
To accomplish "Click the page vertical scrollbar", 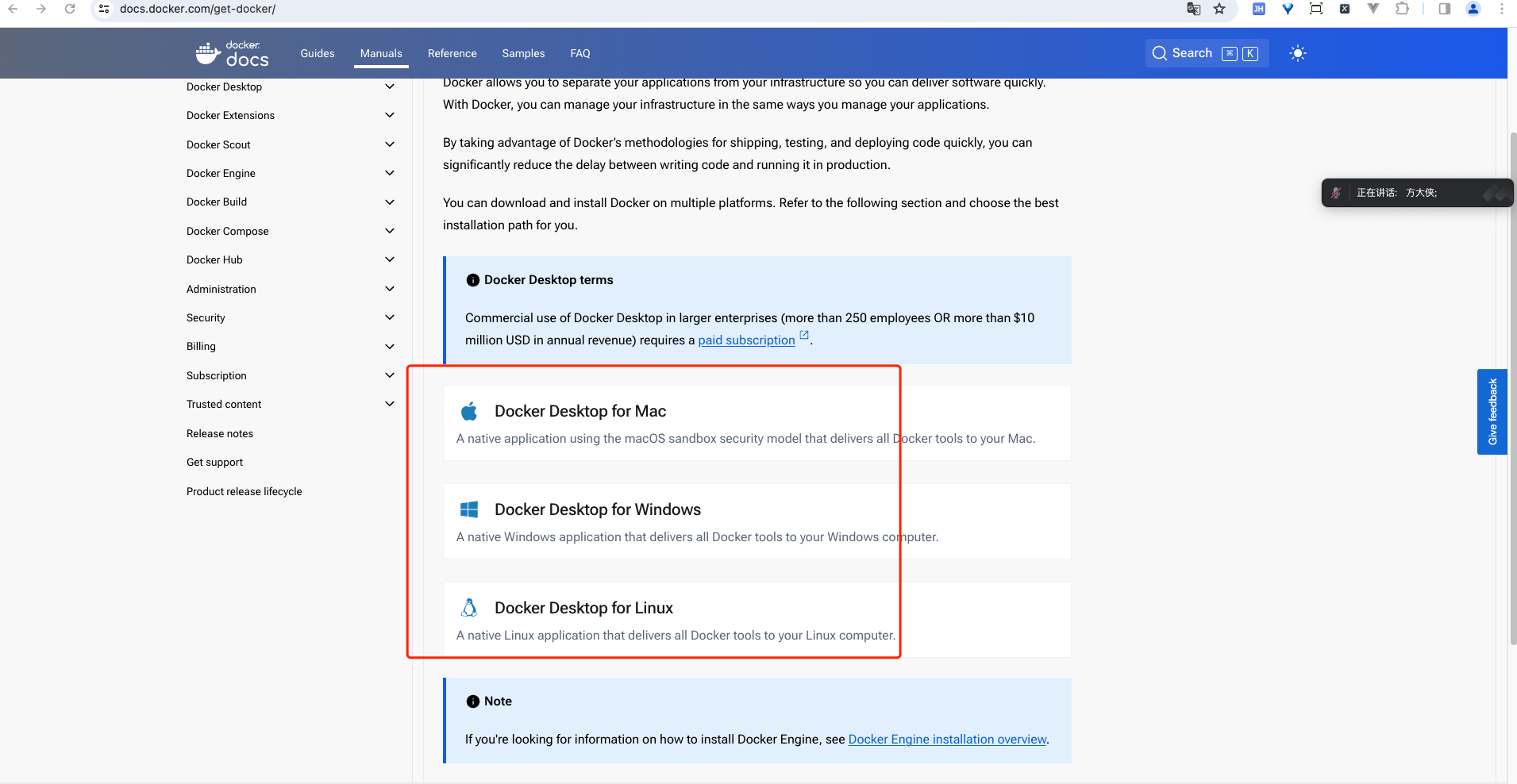I will coord(1512,389).
